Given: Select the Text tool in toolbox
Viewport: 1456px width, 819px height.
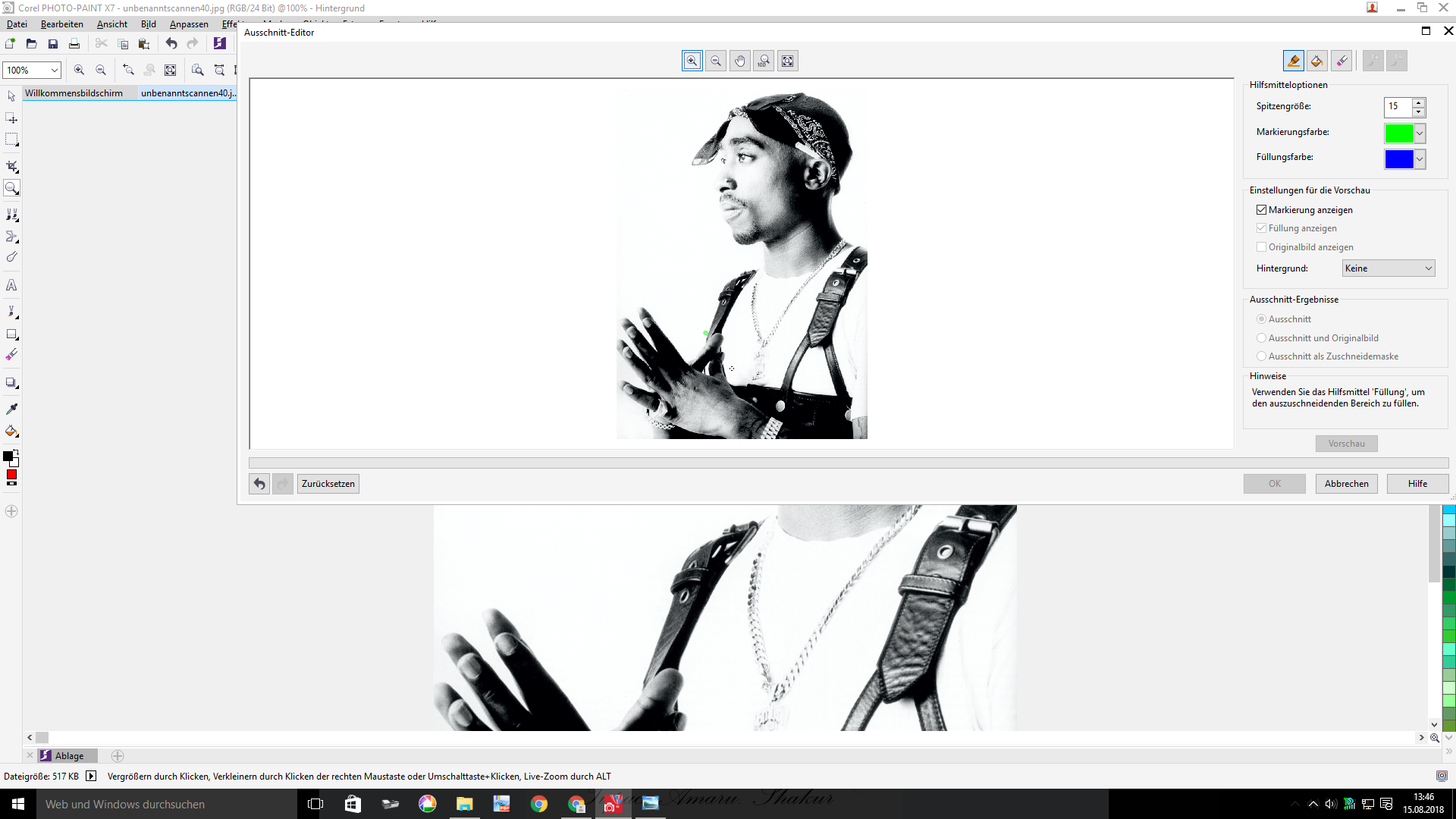Looking at the screenshot, I should point(11,285).
